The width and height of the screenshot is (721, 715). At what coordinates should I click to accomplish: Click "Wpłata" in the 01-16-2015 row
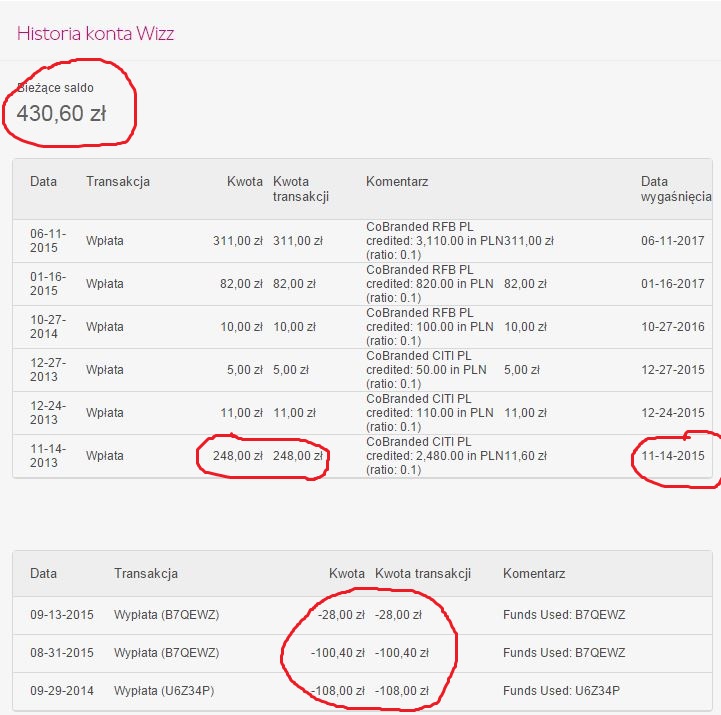coord(104,284)
